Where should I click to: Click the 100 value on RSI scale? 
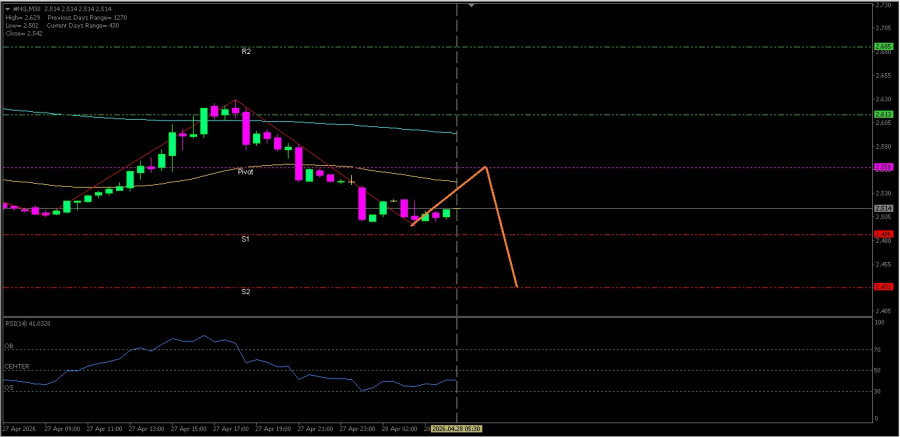pyautogui.click(x=879, y=323)
